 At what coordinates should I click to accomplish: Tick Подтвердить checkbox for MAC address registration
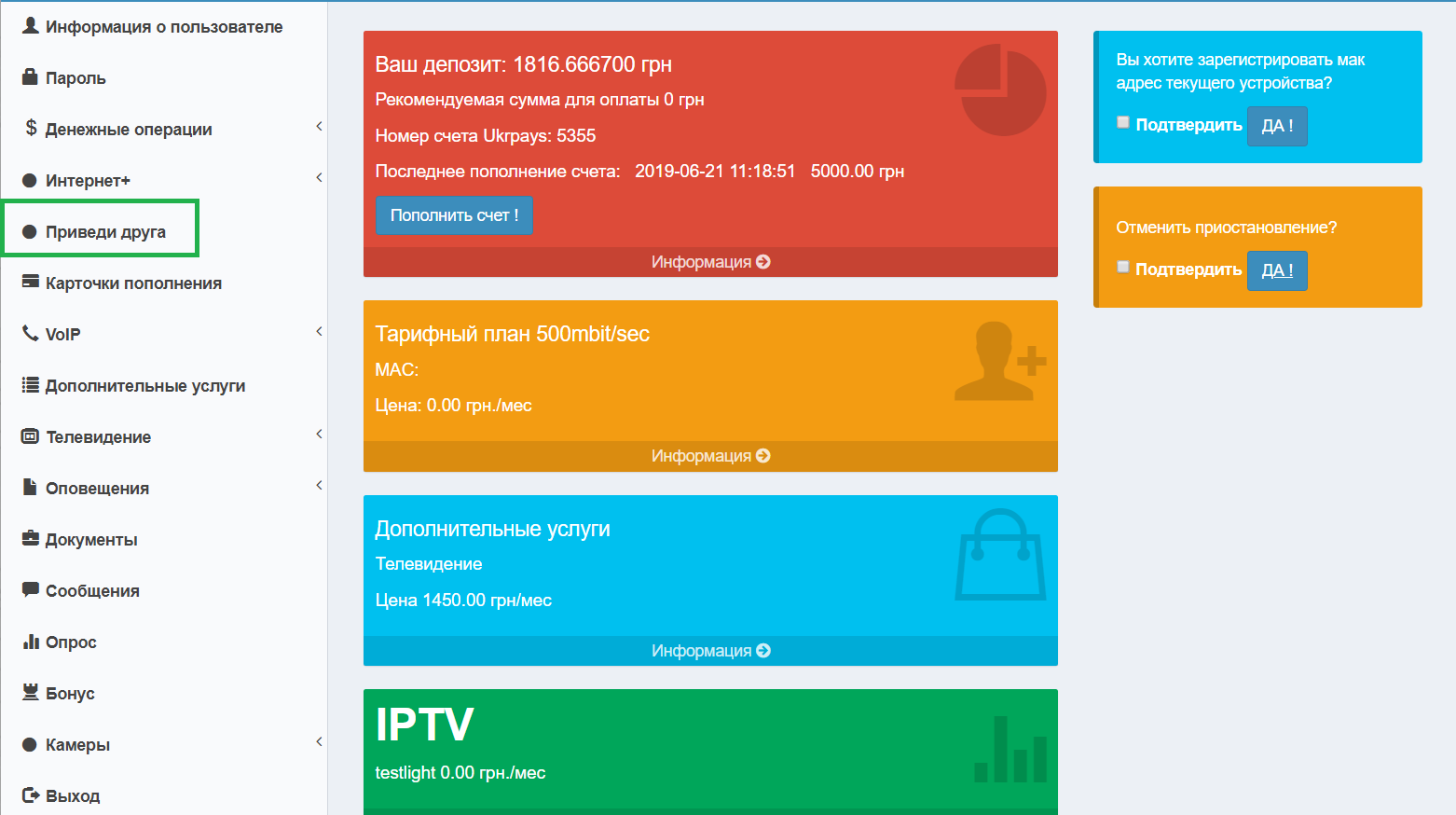point(1123,123)
